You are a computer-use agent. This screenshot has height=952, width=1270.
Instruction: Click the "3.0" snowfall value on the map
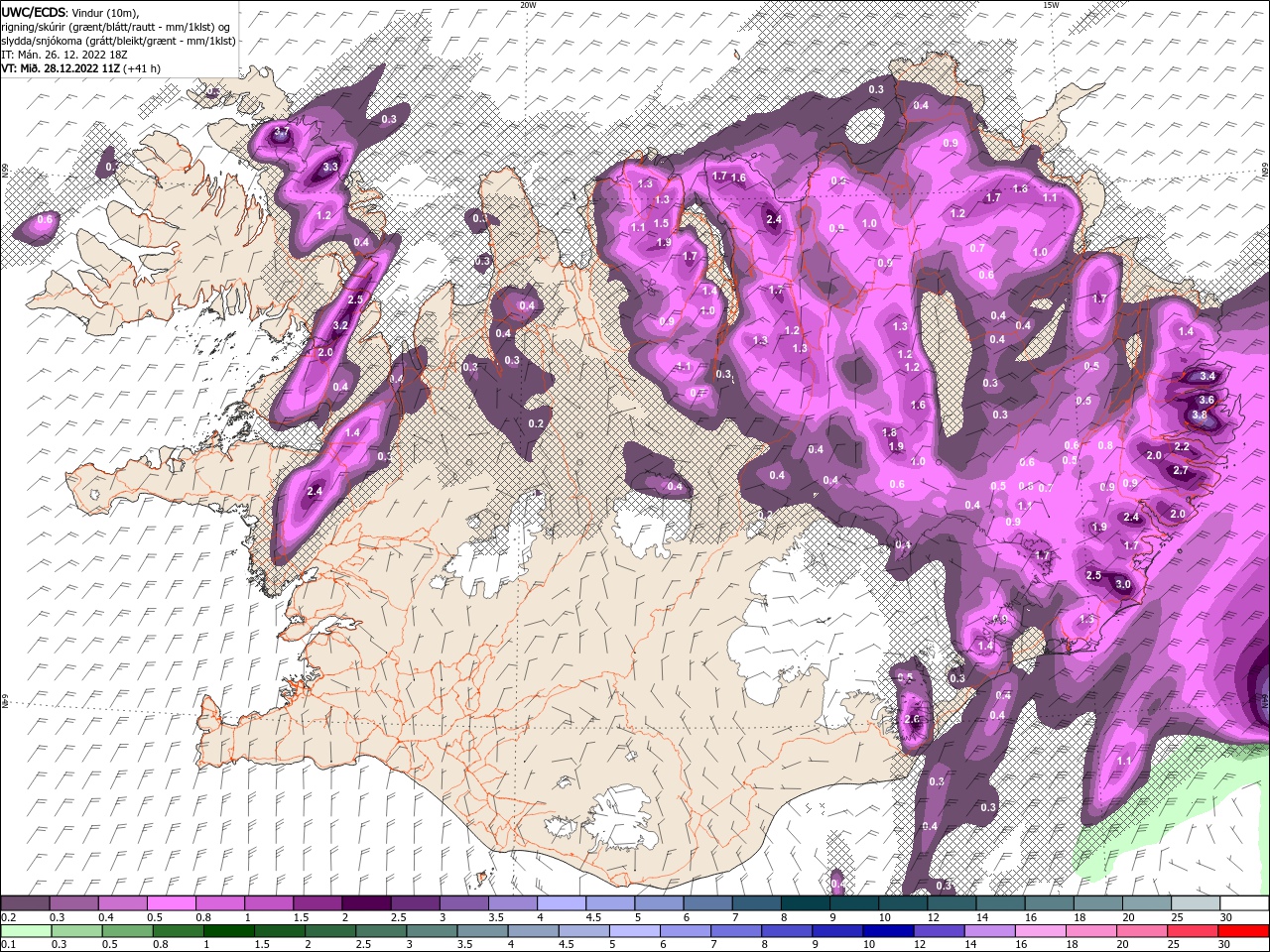(1123, 584)
